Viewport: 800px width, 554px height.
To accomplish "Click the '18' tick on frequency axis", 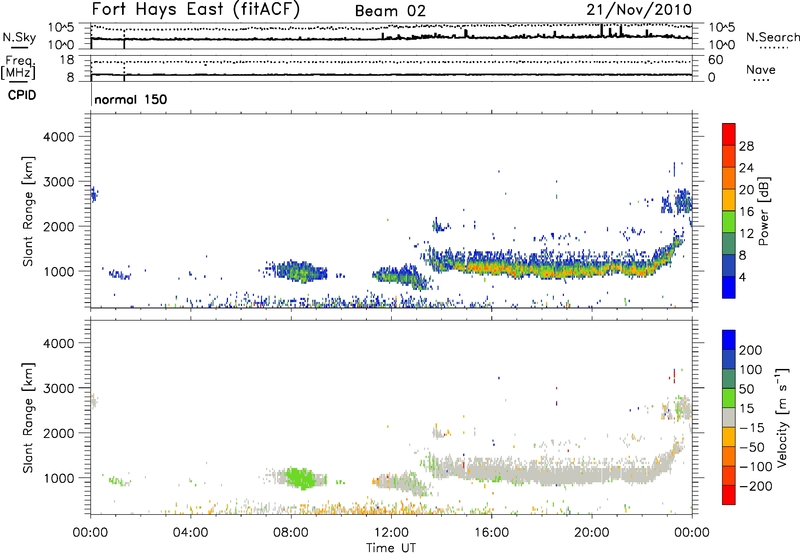I will [67, 60].
